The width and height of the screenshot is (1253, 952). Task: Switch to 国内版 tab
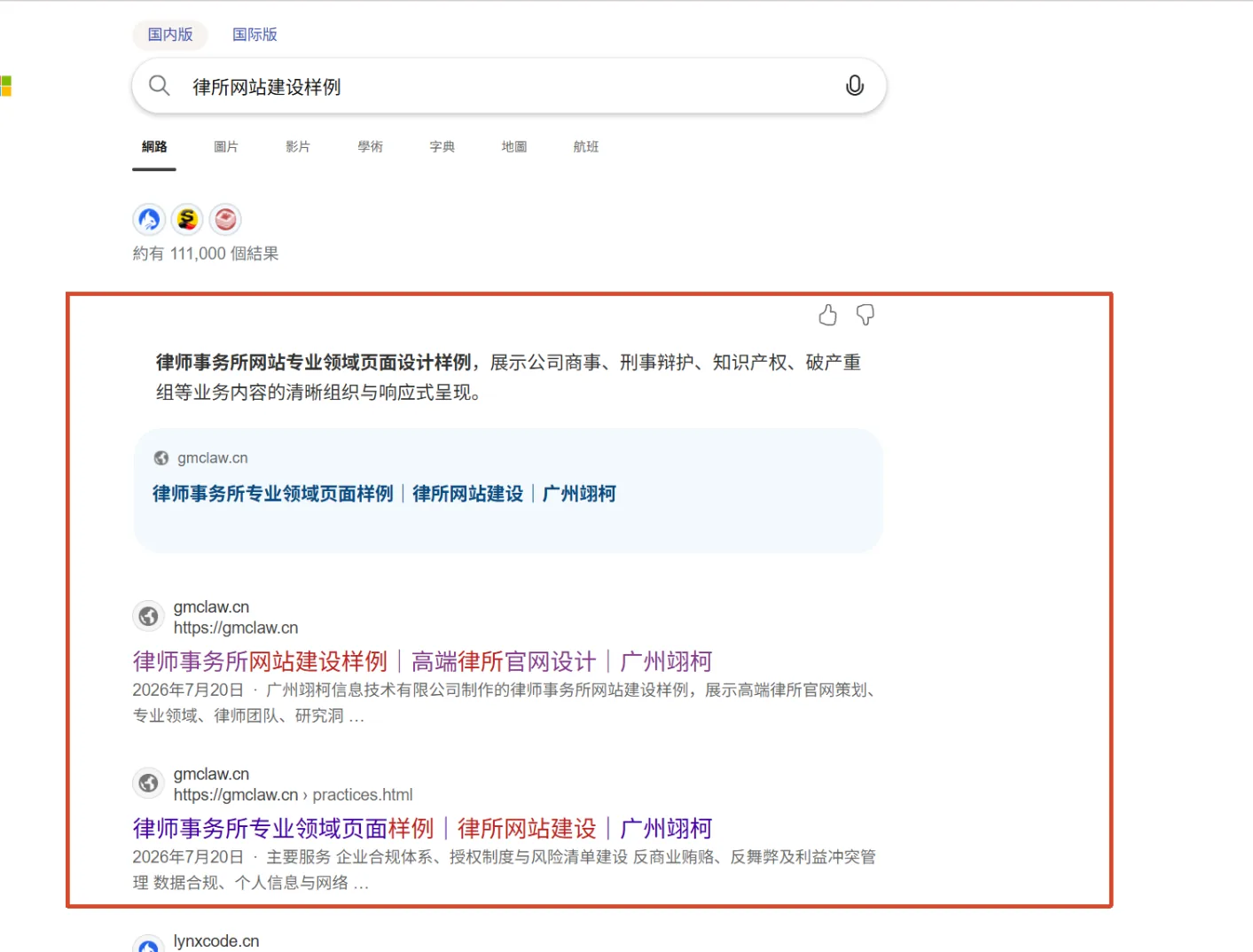(170, 35)
